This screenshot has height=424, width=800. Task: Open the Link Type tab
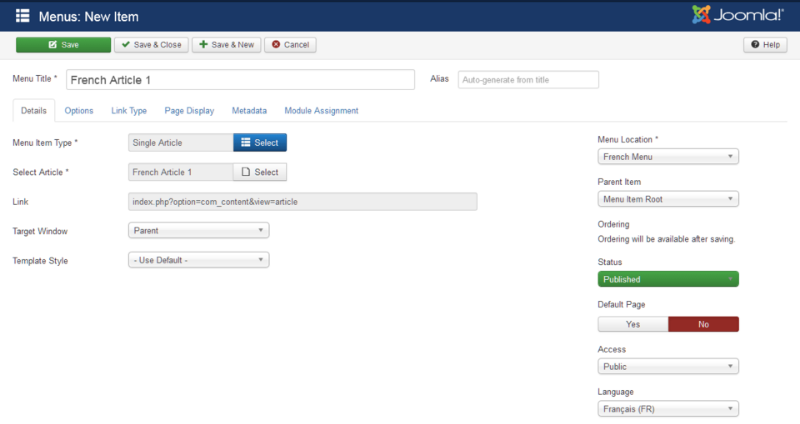click(x=129, y=111)
